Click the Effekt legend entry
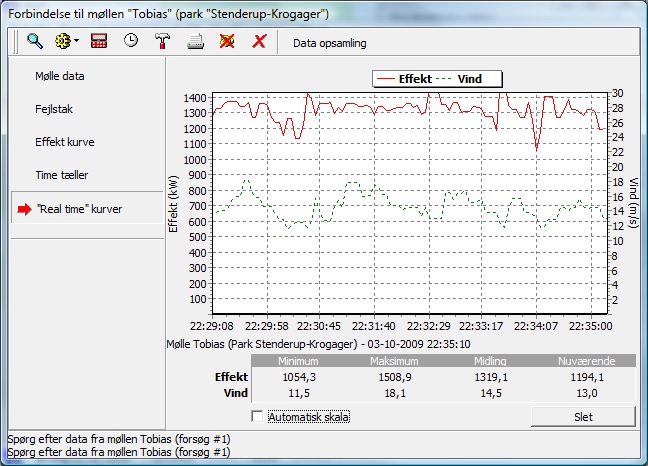 [x=405, y=79]
